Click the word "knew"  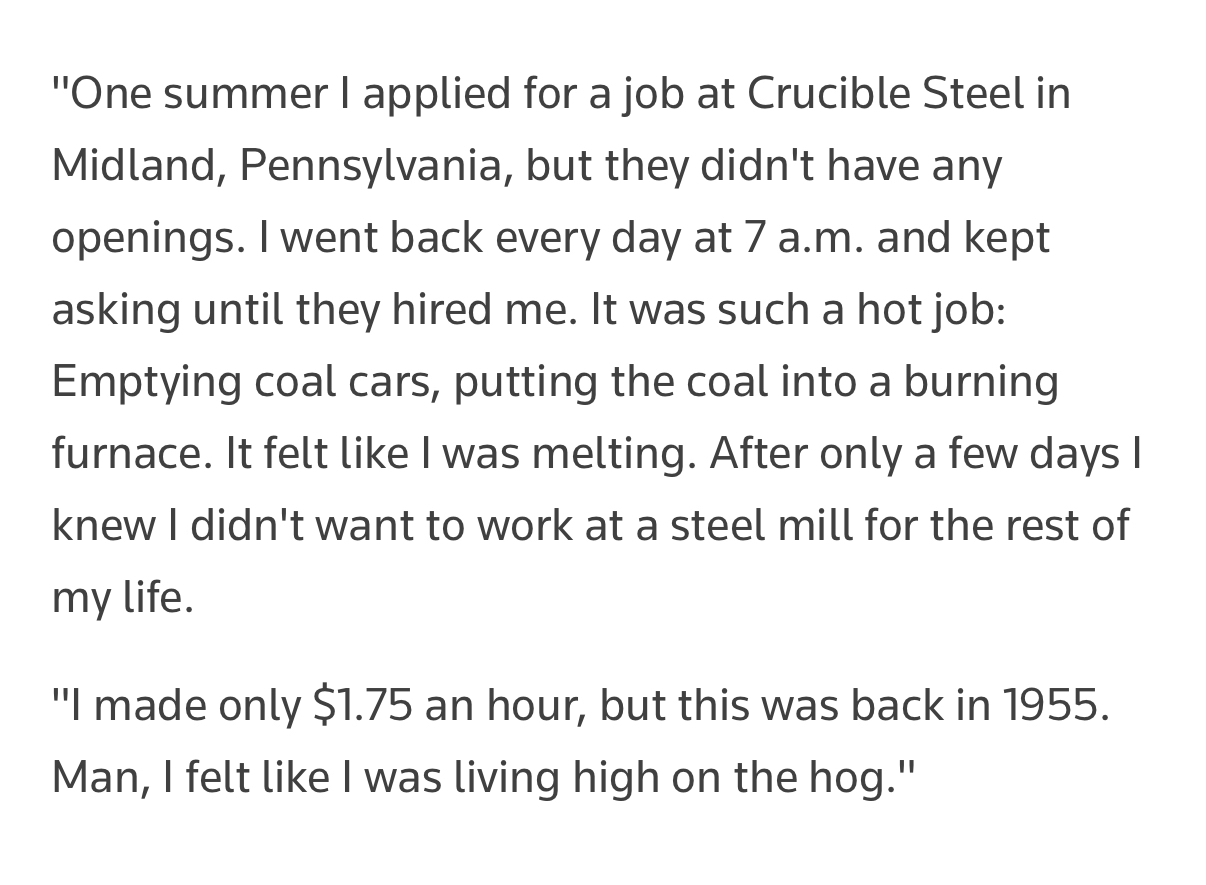(x=101, y=525)
